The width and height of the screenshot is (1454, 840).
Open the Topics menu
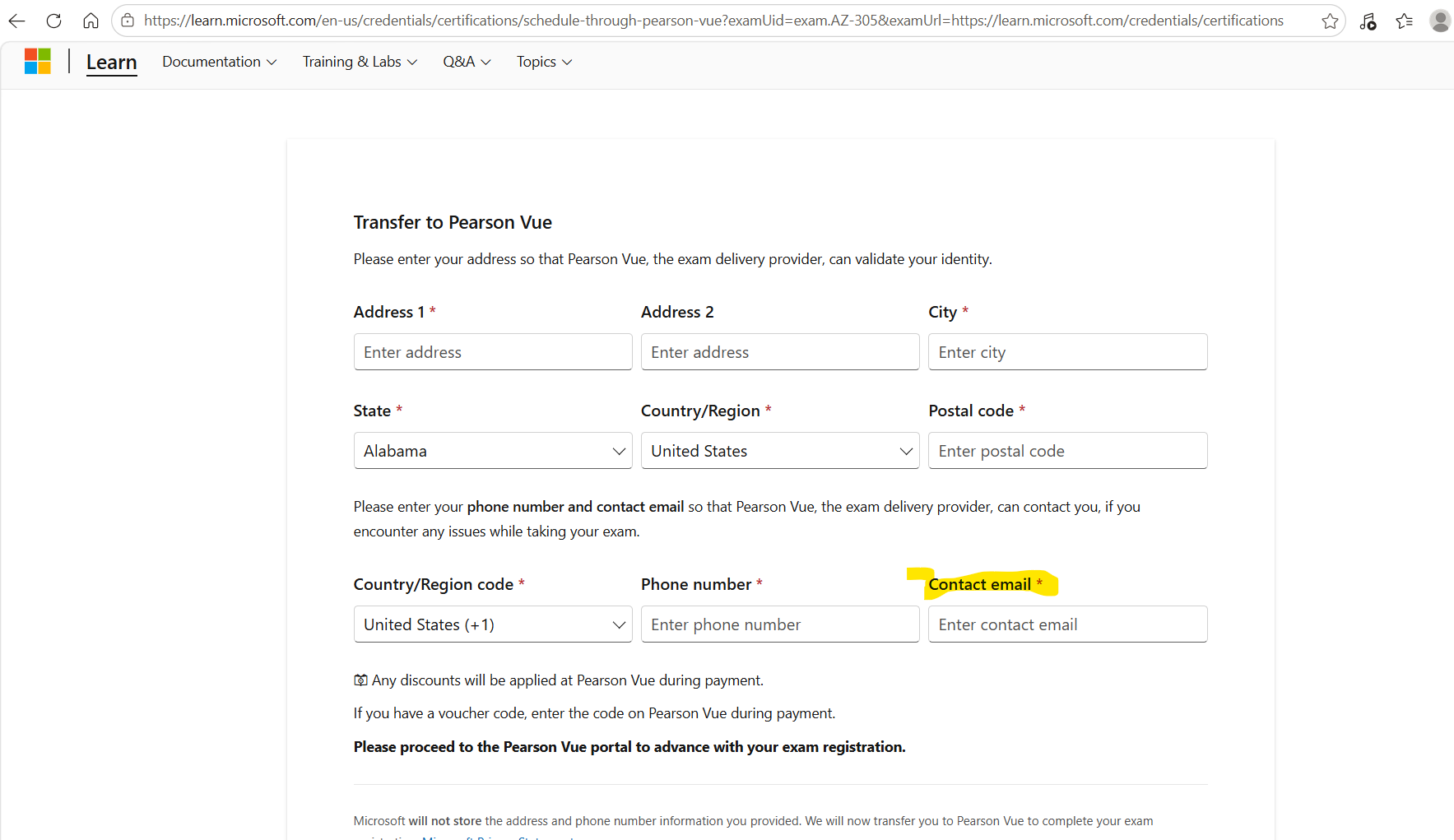tap(544, 62)
